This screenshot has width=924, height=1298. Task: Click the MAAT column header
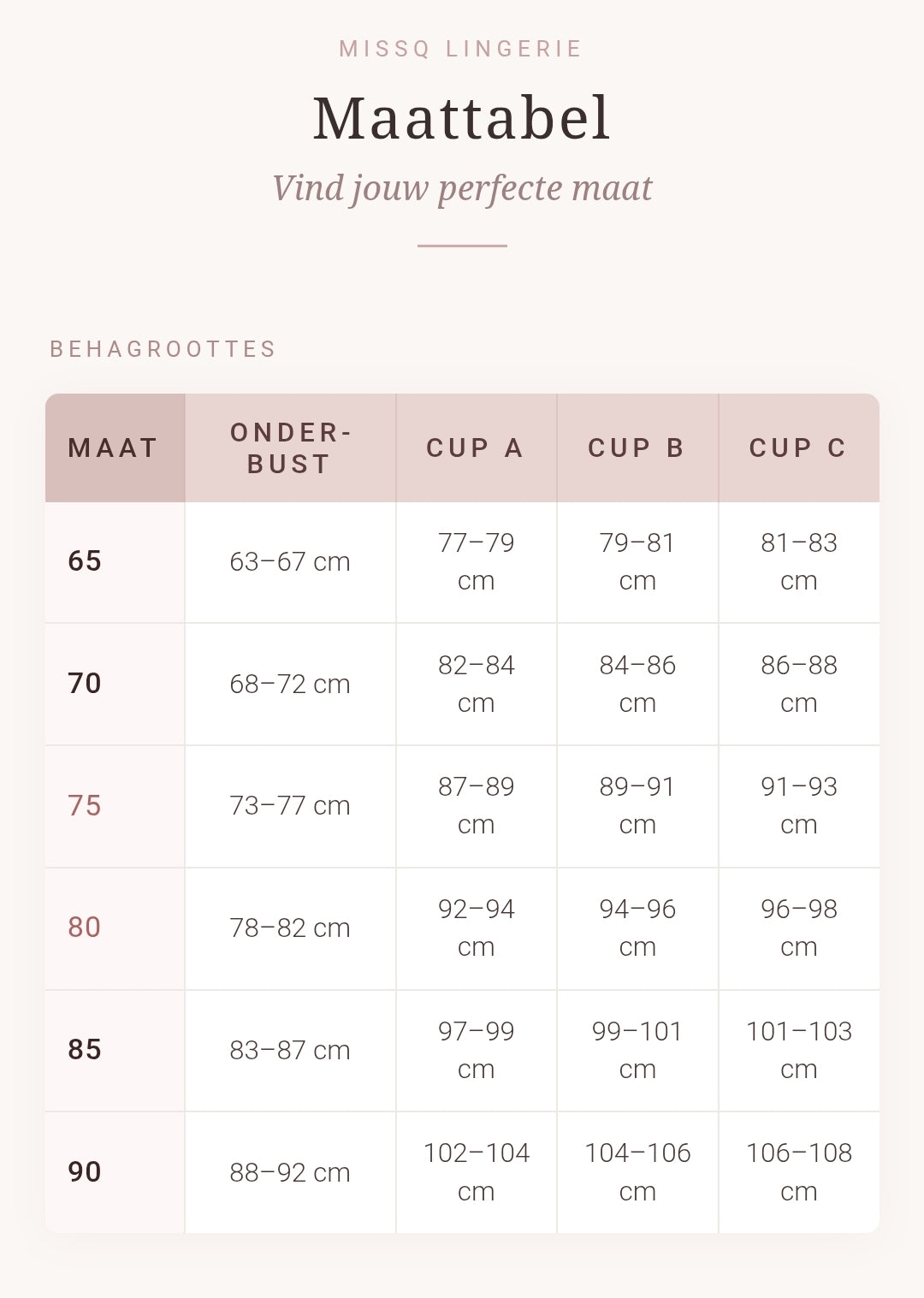[115, 447]
